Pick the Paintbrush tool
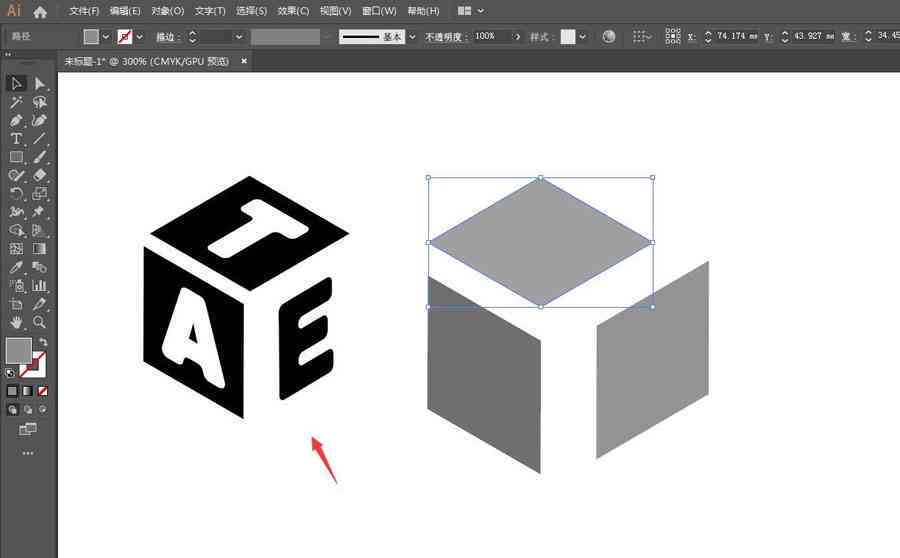The width and height of the screenshot is (900, 558). 39,157
